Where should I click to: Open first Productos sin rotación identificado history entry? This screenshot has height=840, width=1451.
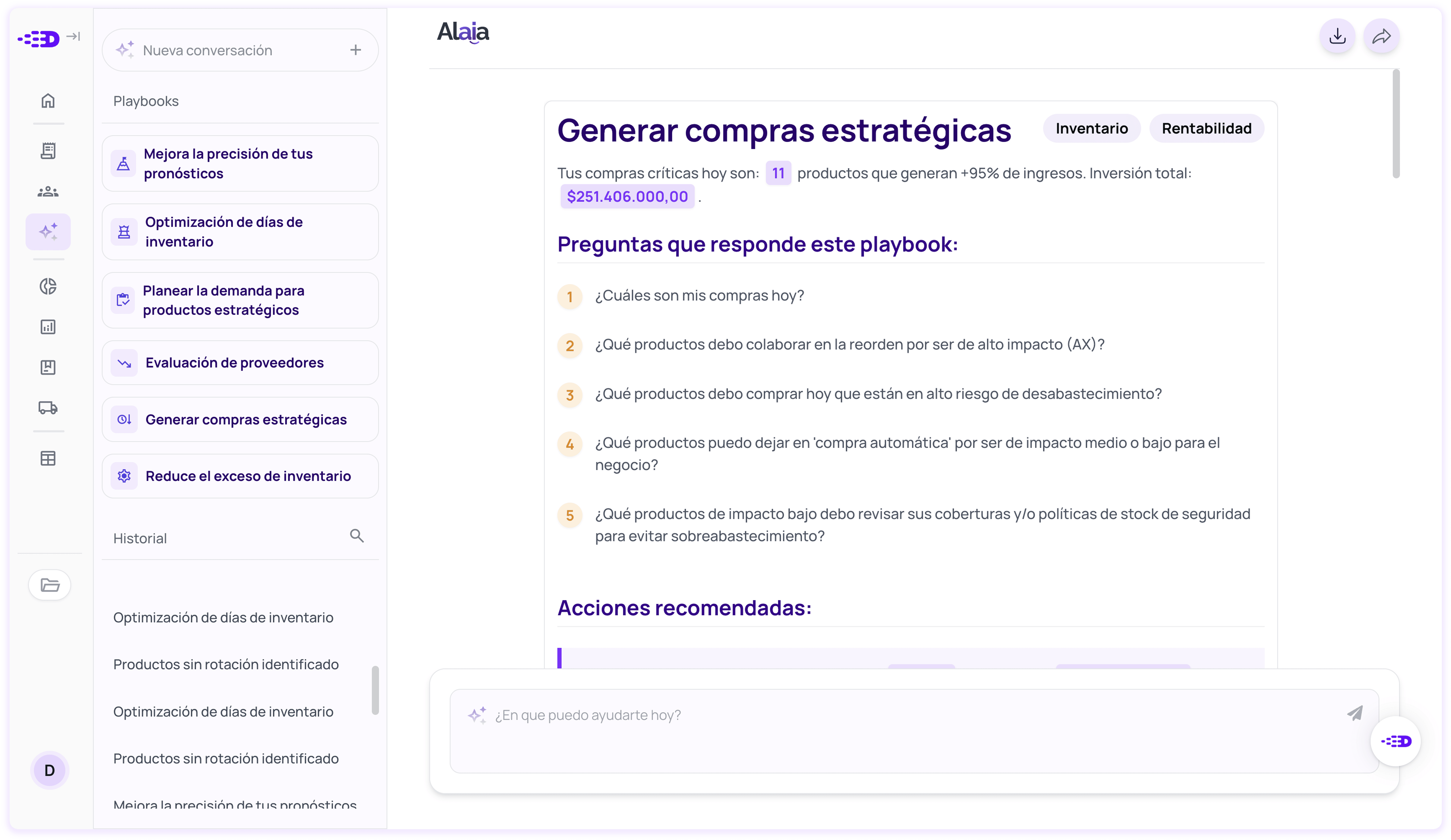[x=226, y=664]
